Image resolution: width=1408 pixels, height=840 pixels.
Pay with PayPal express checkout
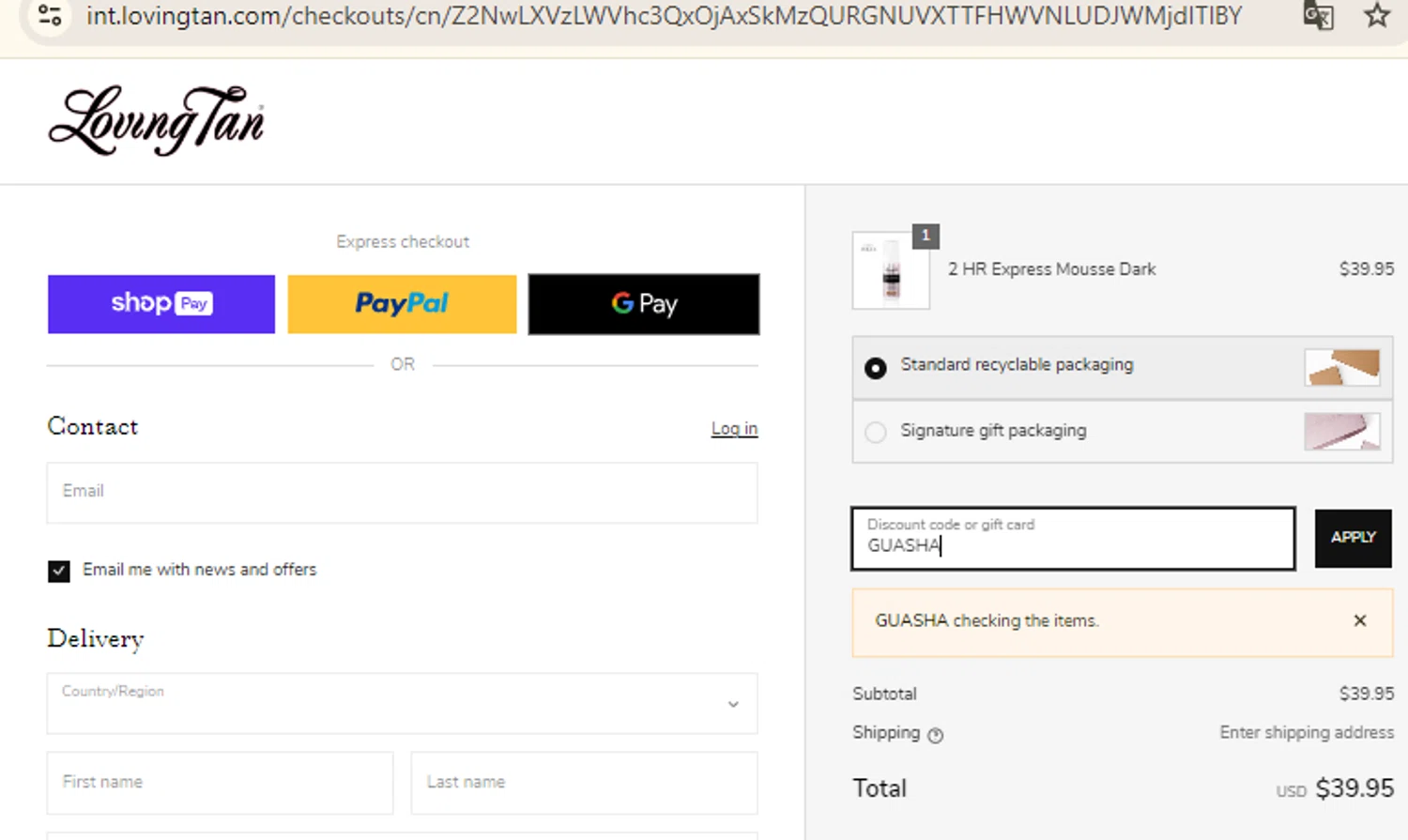click(402, 304)
